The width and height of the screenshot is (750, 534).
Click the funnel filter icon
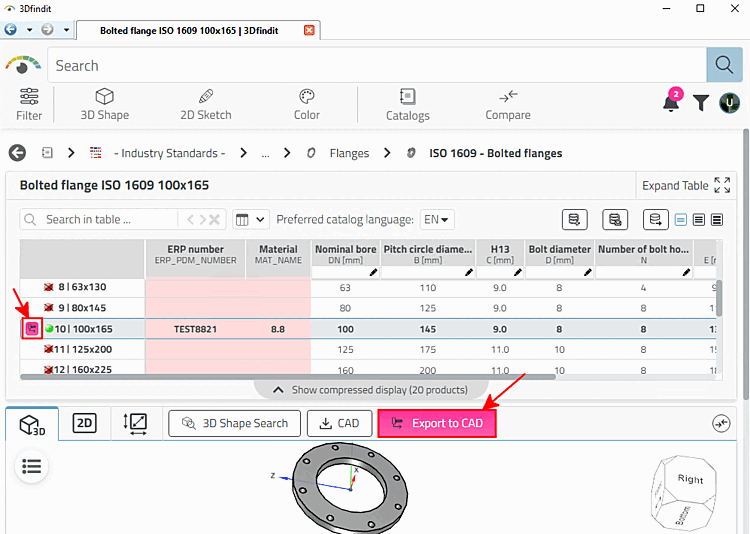(x=701, y=102)
